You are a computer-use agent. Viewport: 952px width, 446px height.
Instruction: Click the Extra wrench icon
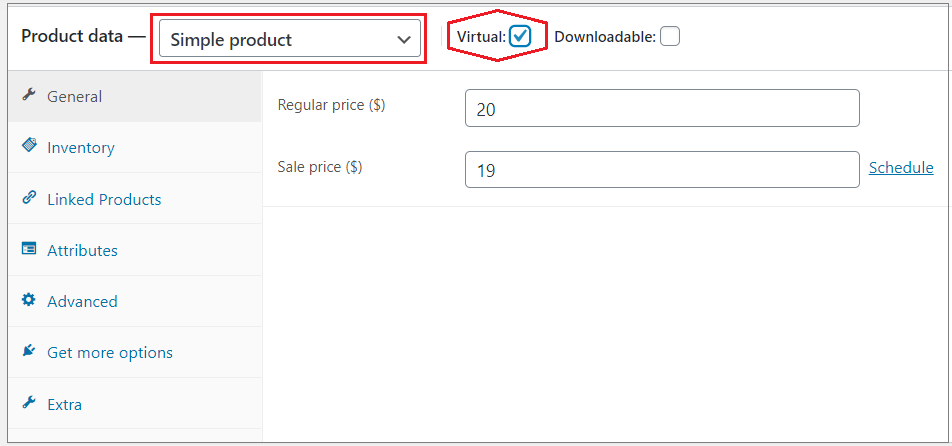tap(28, 403)
